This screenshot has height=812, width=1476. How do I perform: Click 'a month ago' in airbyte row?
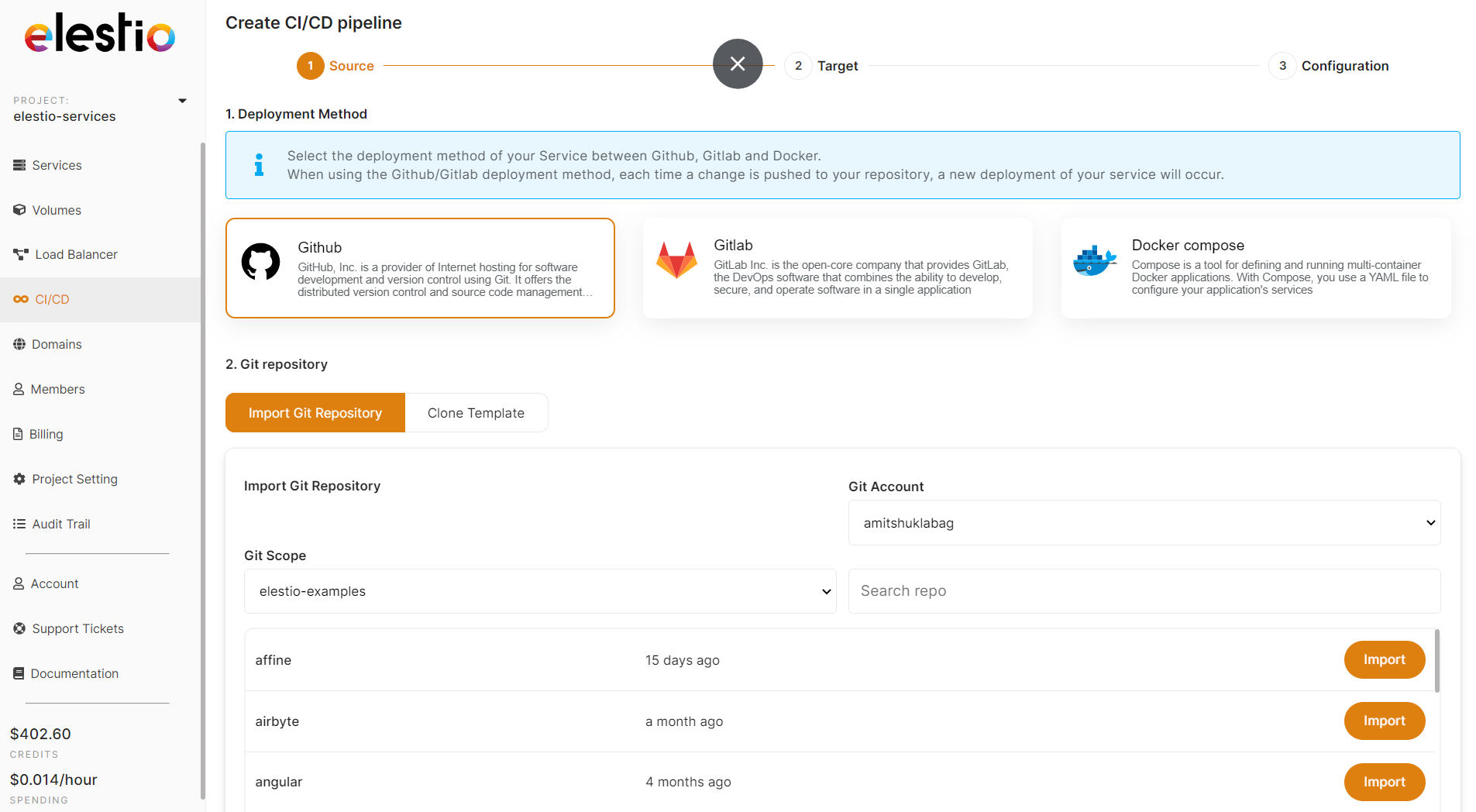click(684, 721)
